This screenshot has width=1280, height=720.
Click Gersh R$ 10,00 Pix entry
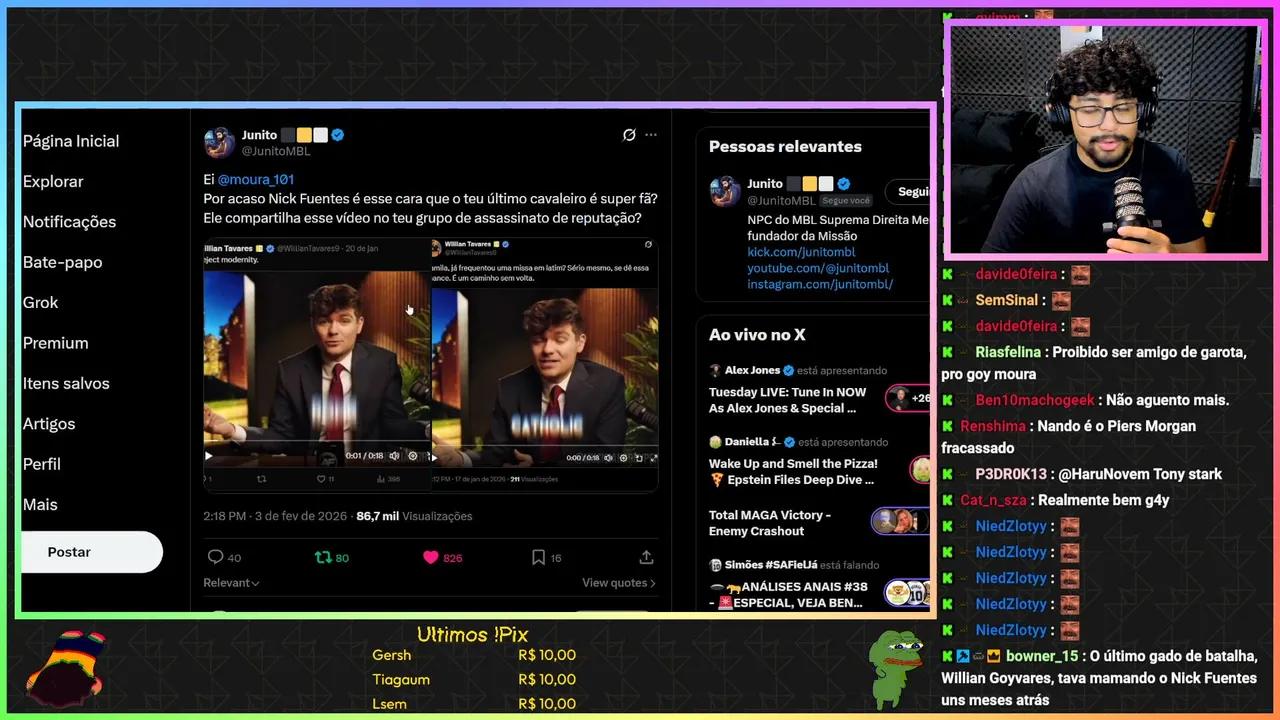(474, 655)
